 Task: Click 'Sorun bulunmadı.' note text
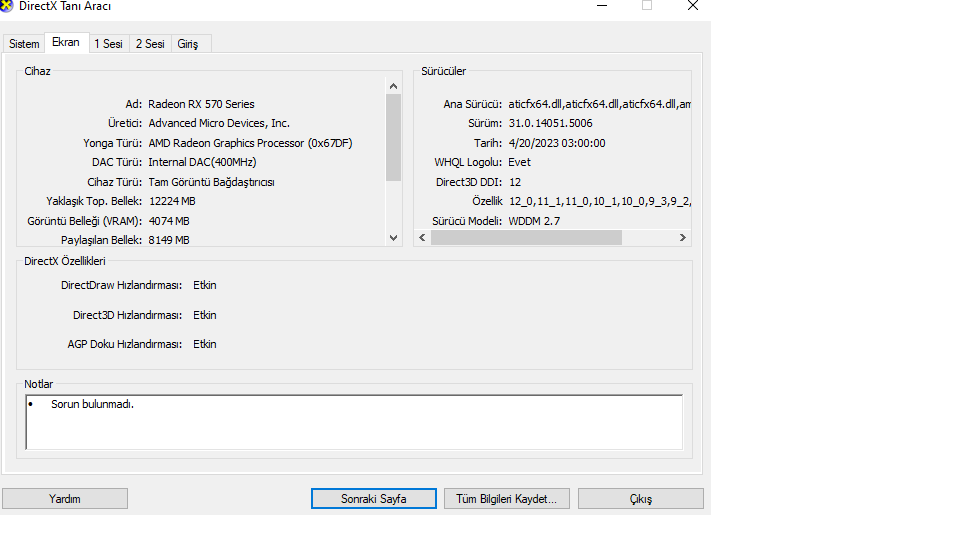click(x=92, y=404)
